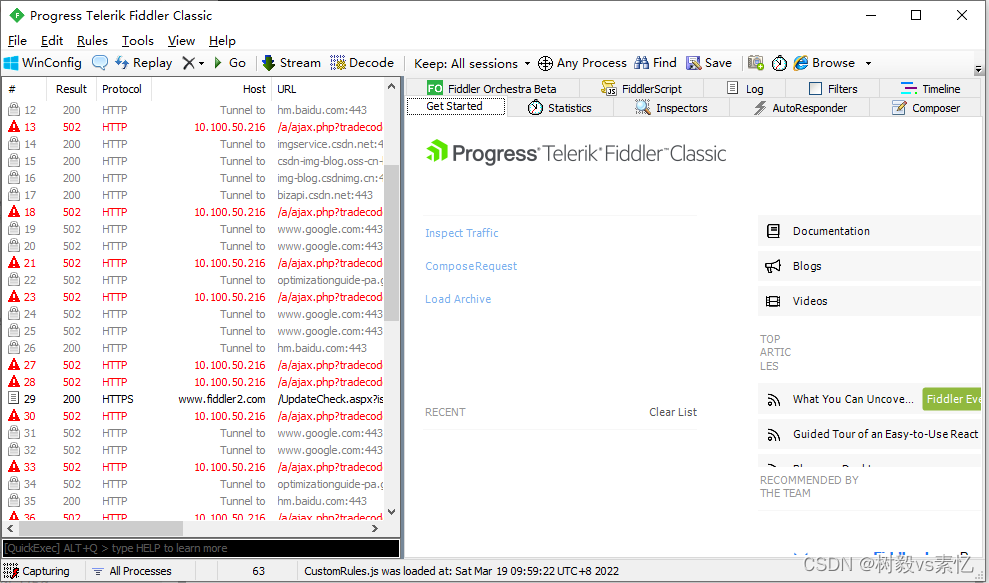
Task: Open the File menu
Action: (17, 40)
